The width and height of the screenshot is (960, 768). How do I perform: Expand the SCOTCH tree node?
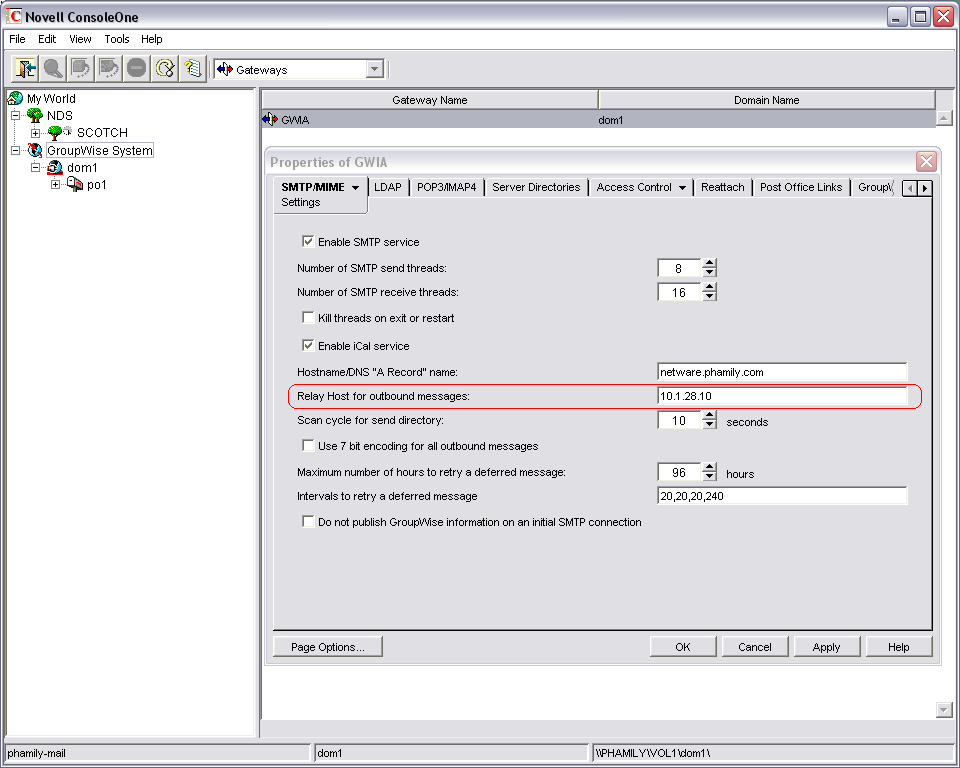36,133
